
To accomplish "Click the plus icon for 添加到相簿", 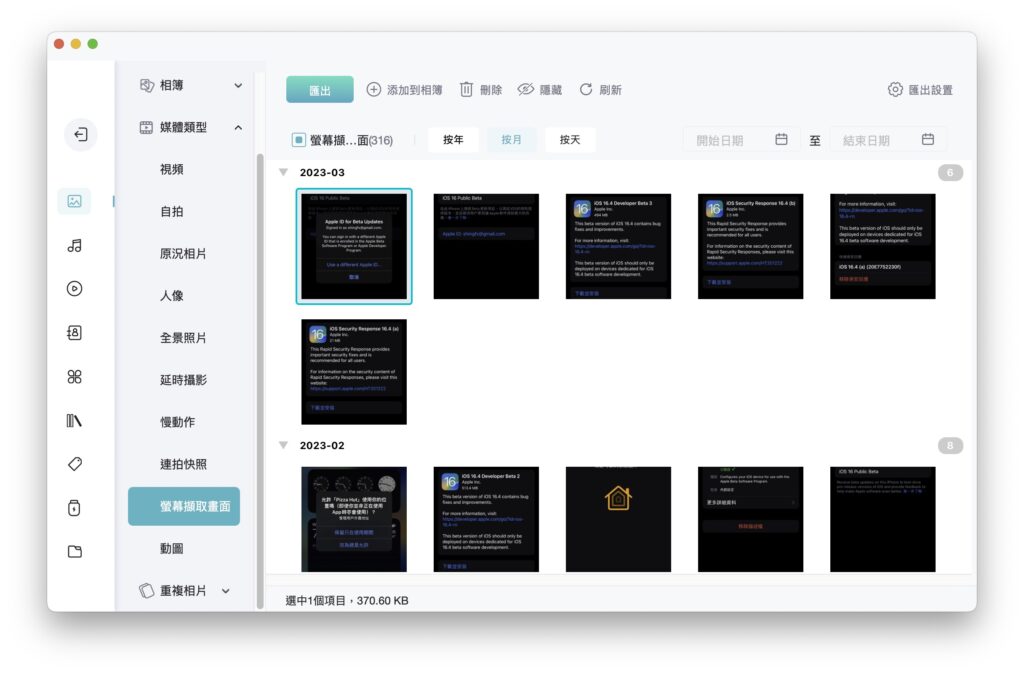I will 374,89.
